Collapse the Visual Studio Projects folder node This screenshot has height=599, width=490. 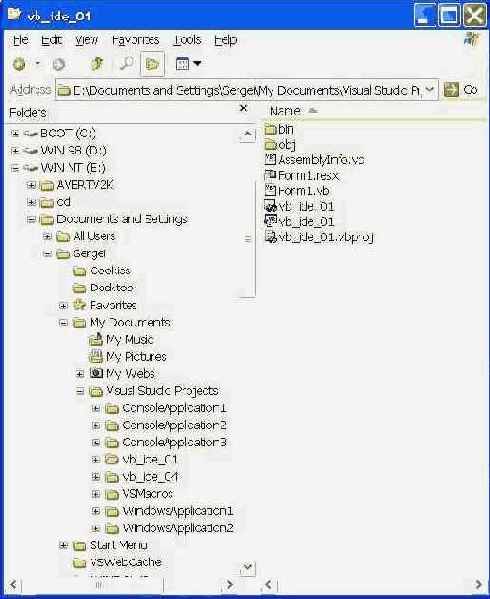point(80,391)
